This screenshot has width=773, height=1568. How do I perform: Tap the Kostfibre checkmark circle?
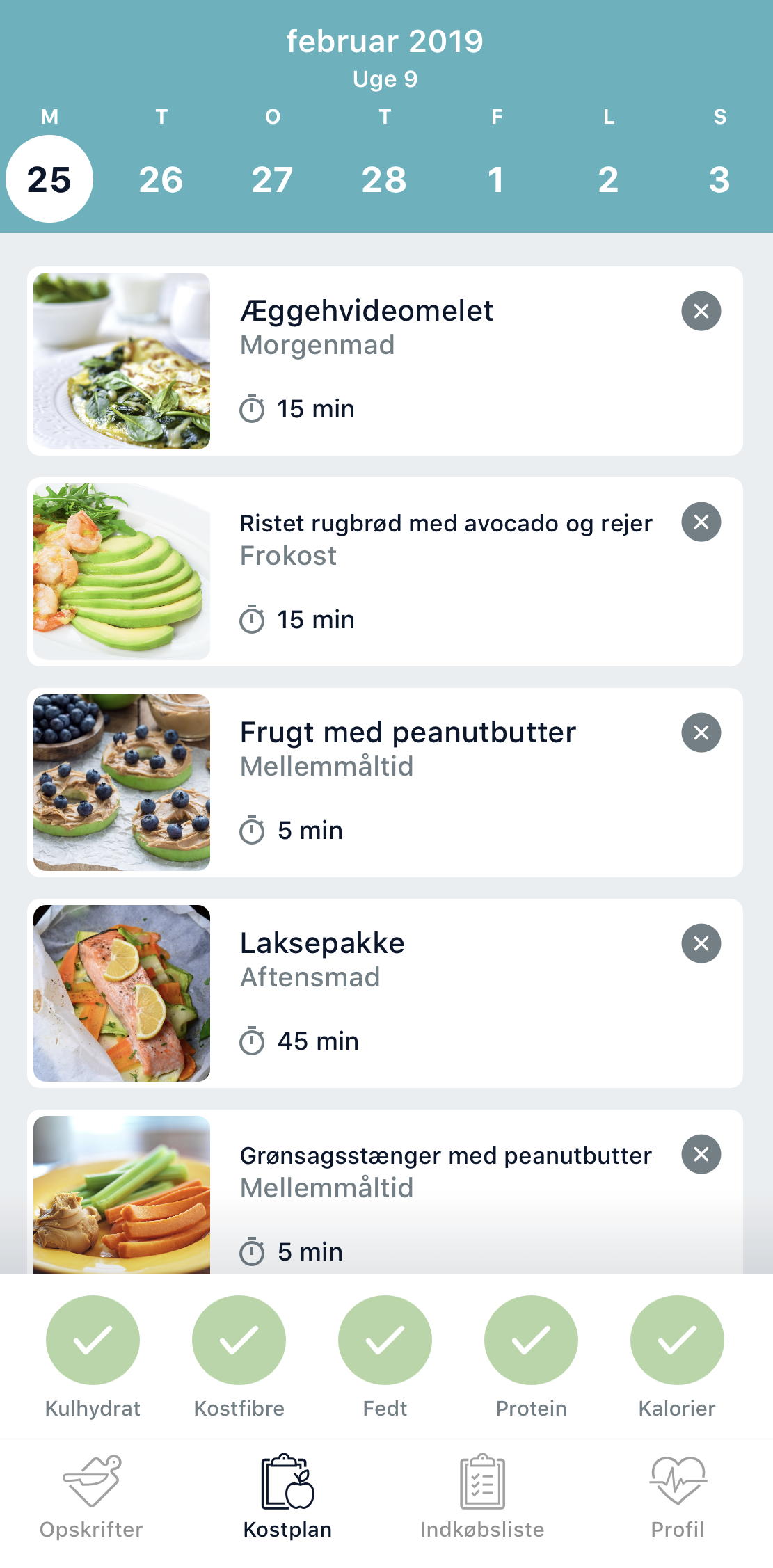coord(239,1340)
